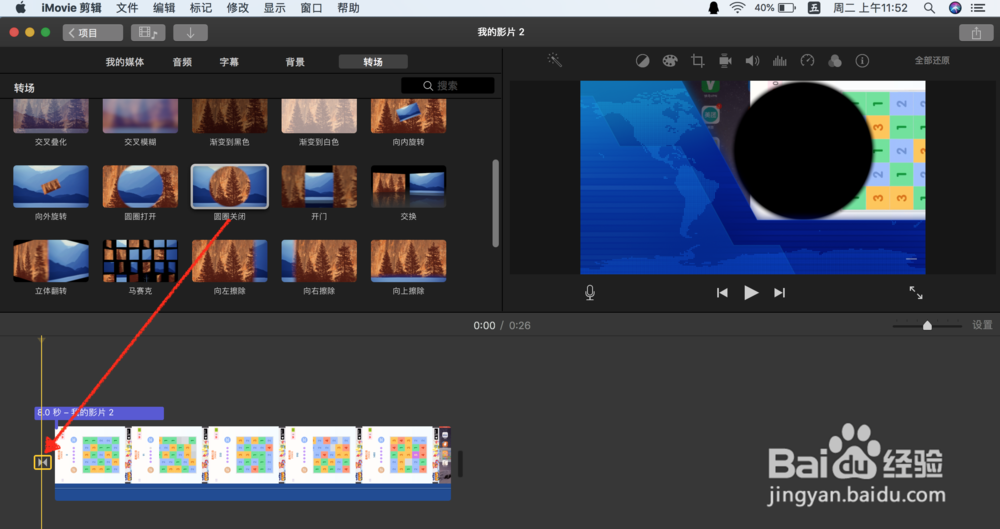This screenshot has width=1000, height=529.
Task: Play the movie preview
Action: point(751,292)
